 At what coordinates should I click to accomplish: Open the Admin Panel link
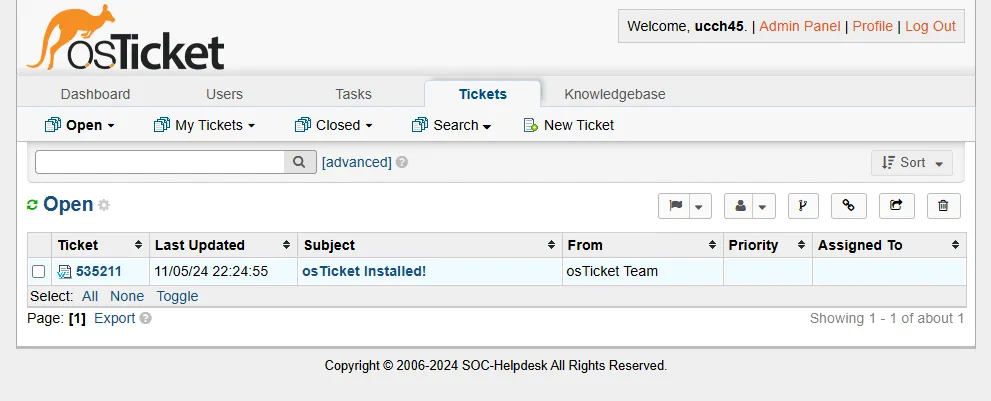click(x=801, y=26)
